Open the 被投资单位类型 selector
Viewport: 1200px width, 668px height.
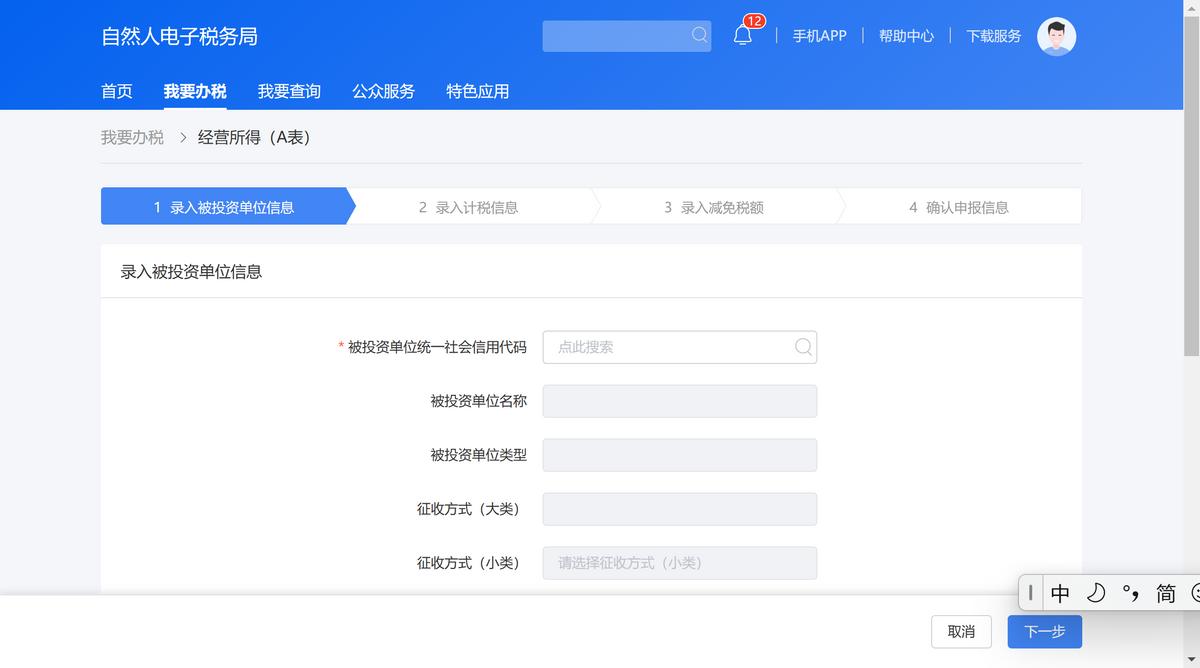tap(679, 455)
